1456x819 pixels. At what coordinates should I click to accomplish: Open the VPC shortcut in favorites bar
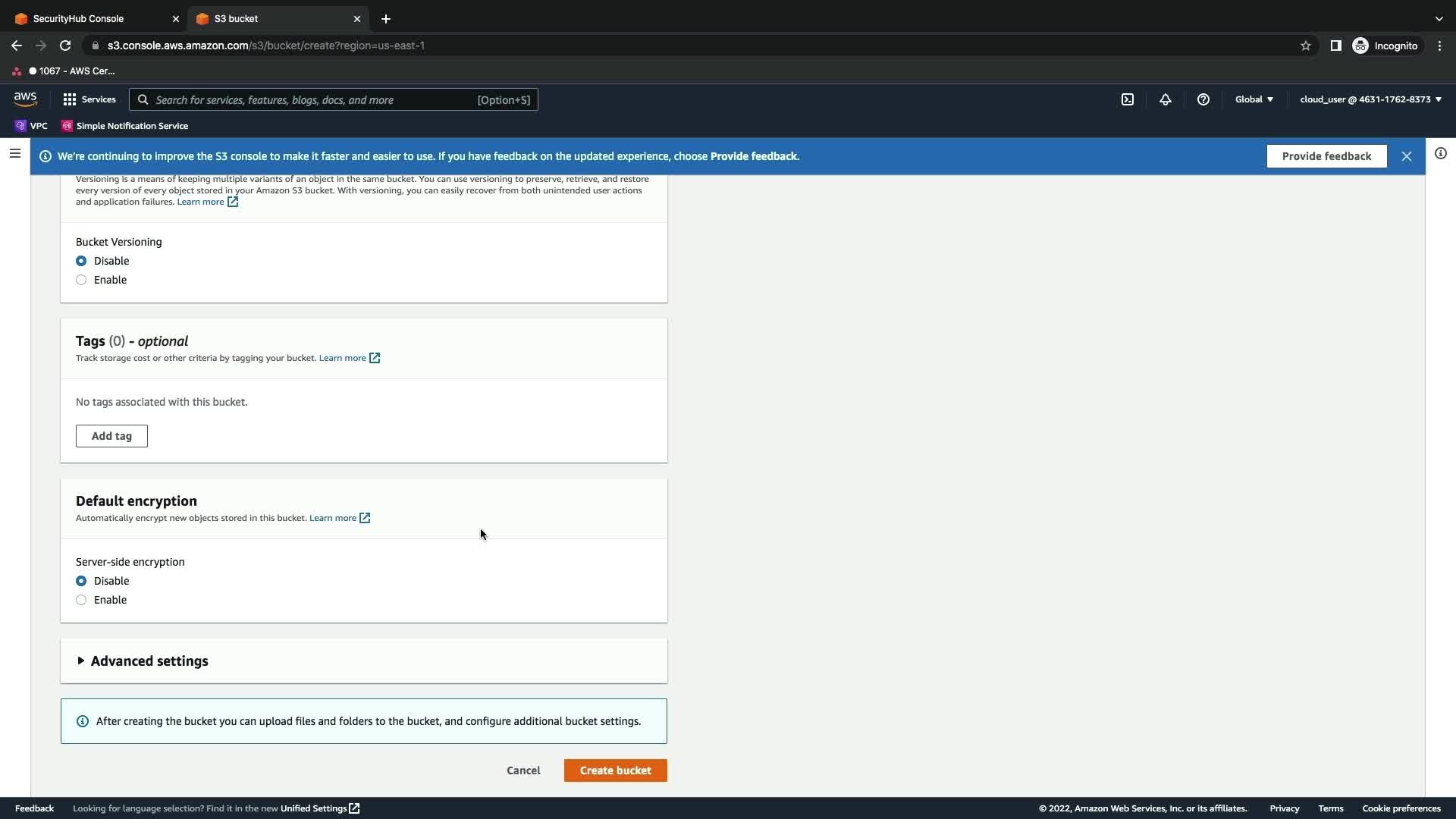click(x=31, y=126)
